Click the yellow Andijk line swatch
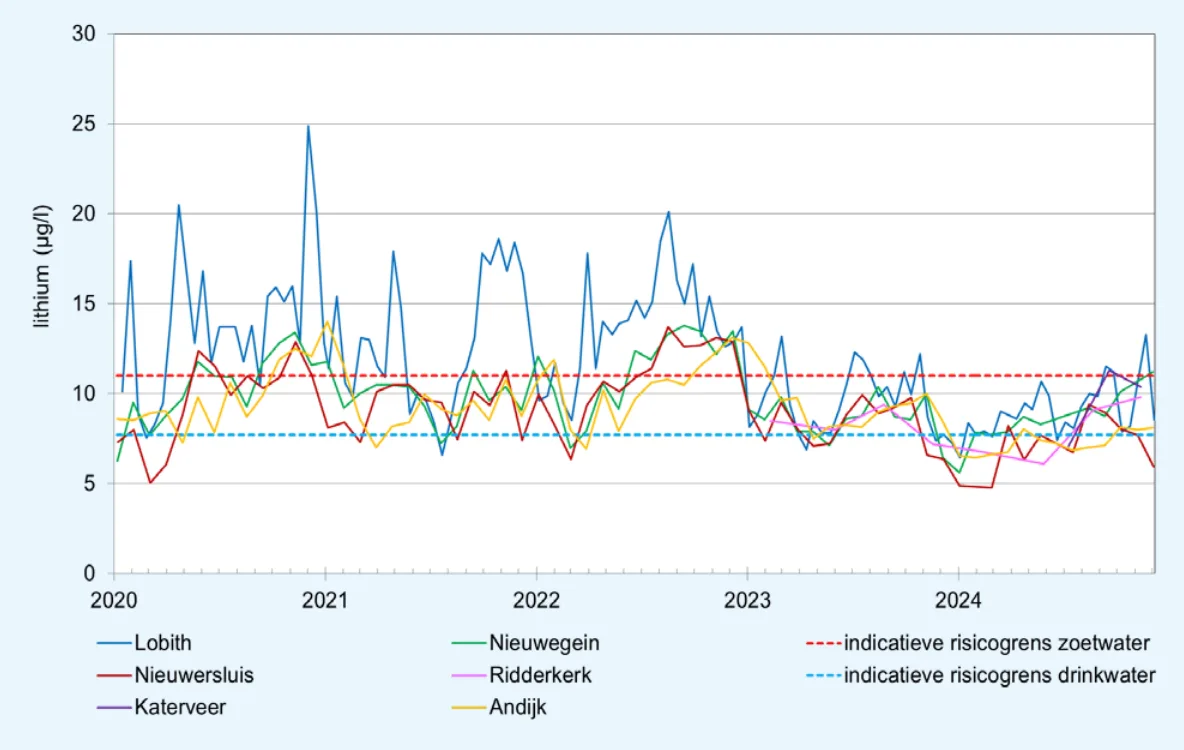This screenshot has height=750, width=1184. coord(469,708)
